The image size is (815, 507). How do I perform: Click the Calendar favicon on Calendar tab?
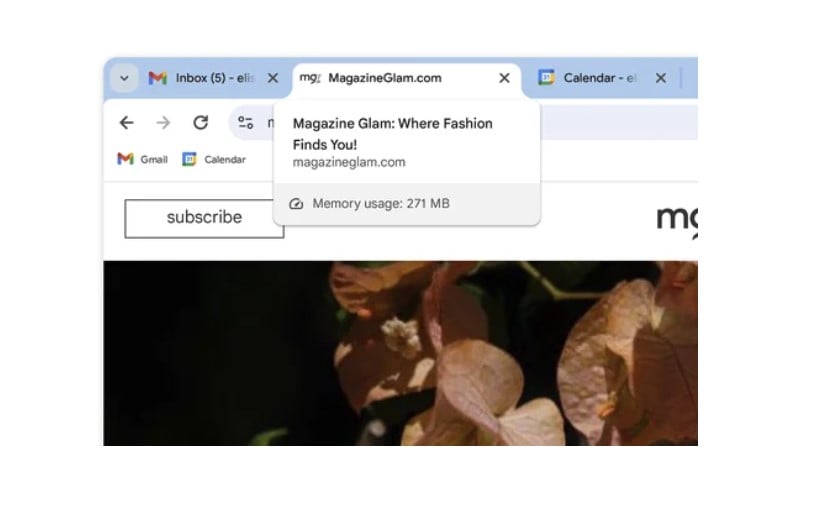(x=546, y=78)
